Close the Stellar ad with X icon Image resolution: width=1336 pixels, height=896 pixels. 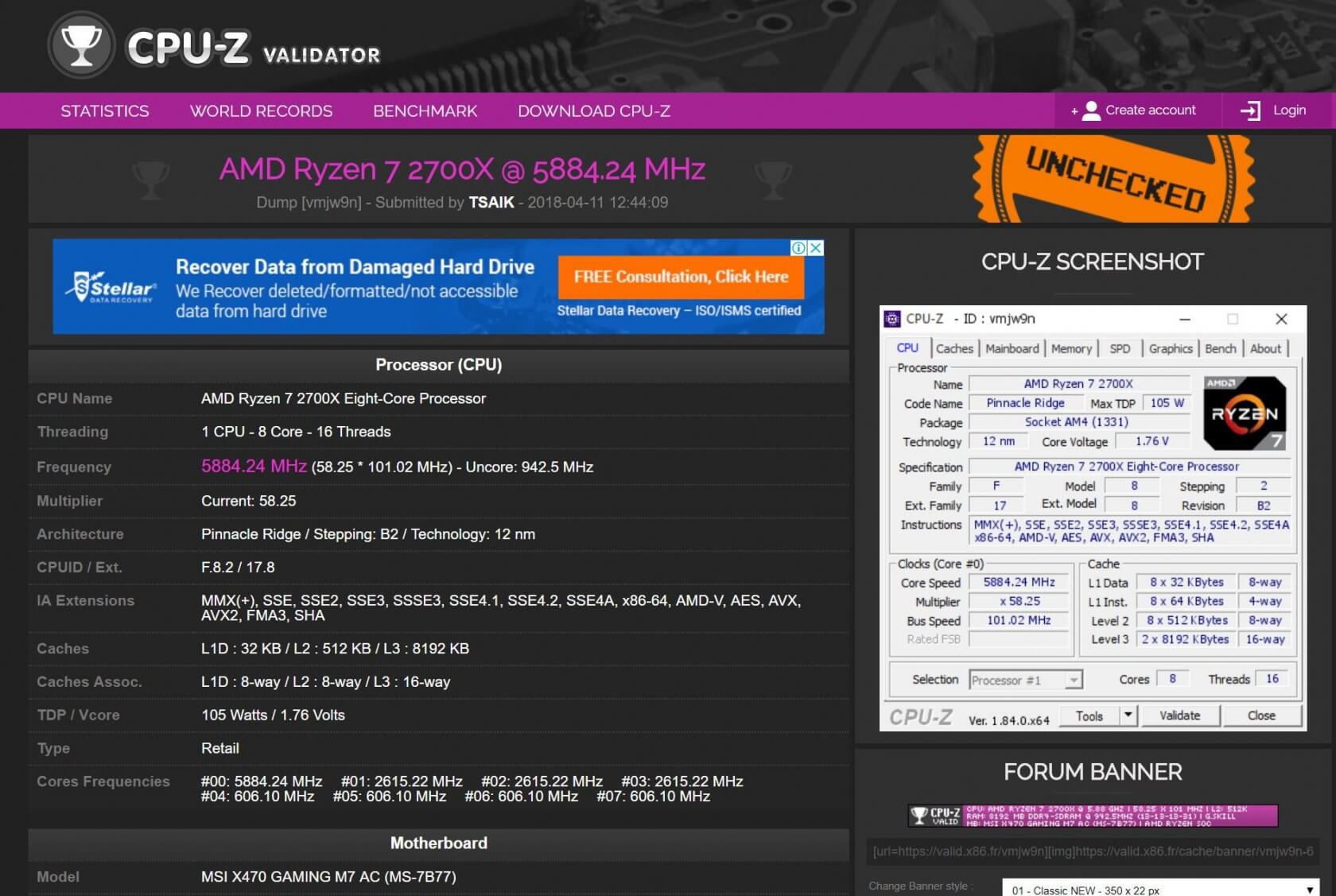click(815, 248)
